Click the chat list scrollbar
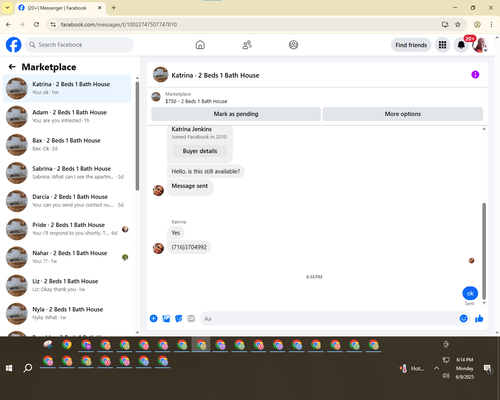This screenshot has height=400, width=500. (137, 137)
